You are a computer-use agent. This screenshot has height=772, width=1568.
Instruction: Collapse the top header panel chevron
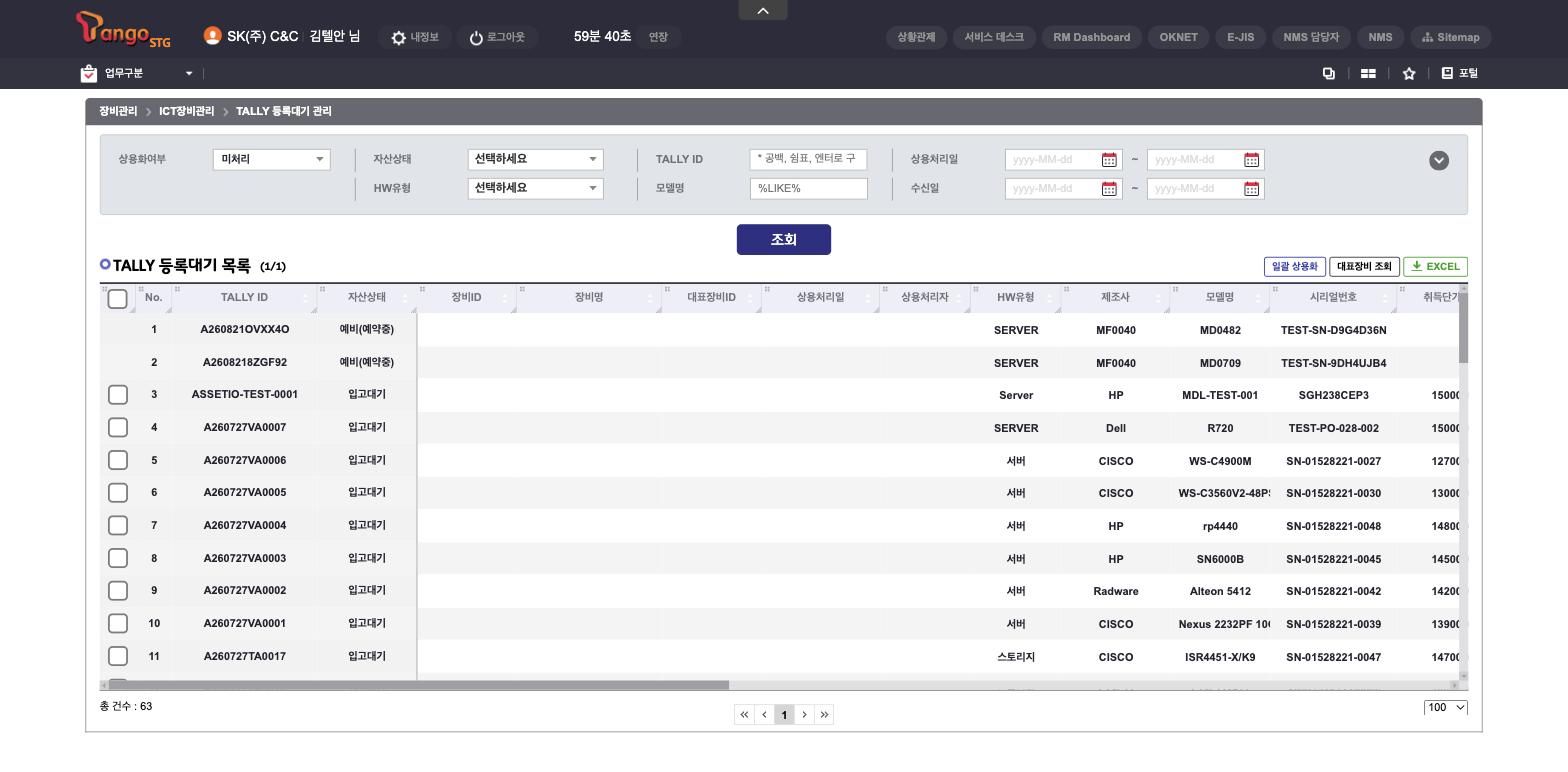763,10
